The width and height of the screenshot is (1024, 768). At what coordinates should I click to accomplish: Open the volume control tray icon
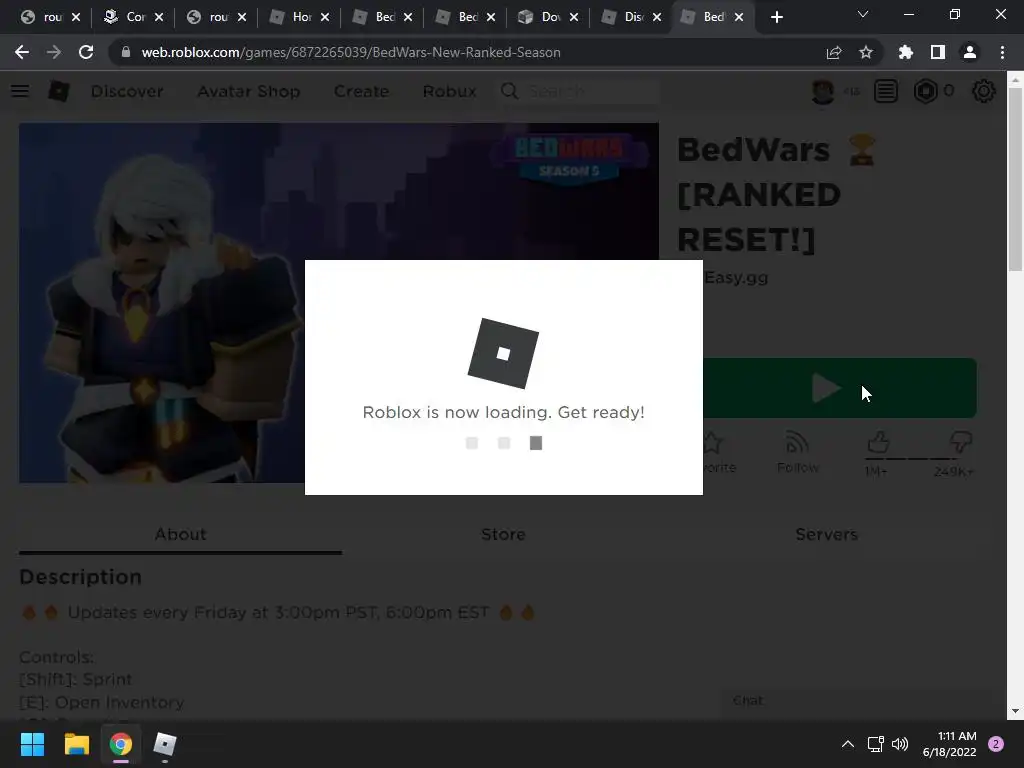[900, 744]
